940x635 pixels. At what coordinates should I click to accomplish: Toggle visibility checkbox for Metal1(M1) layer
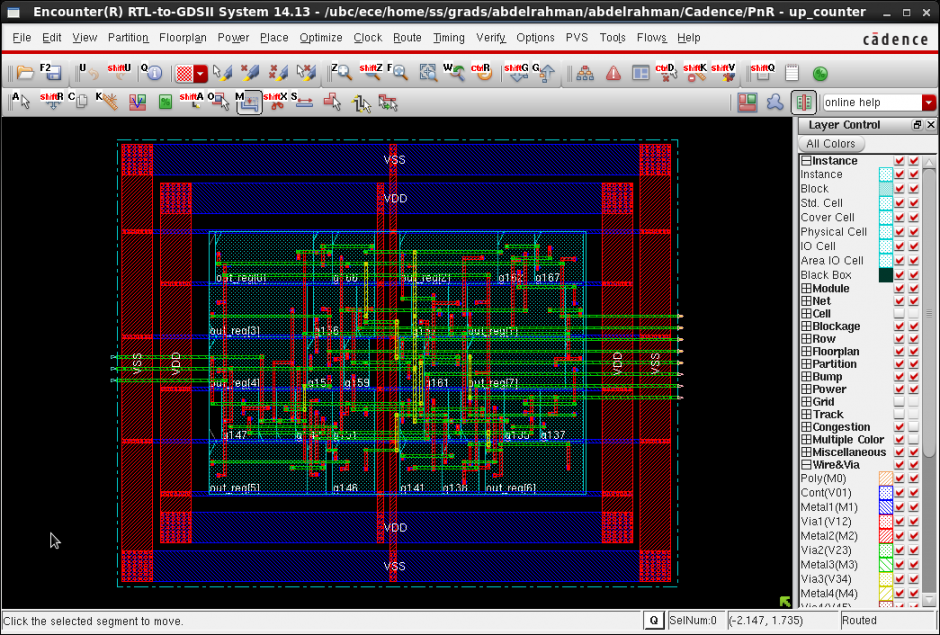click(x=900, y=507)
